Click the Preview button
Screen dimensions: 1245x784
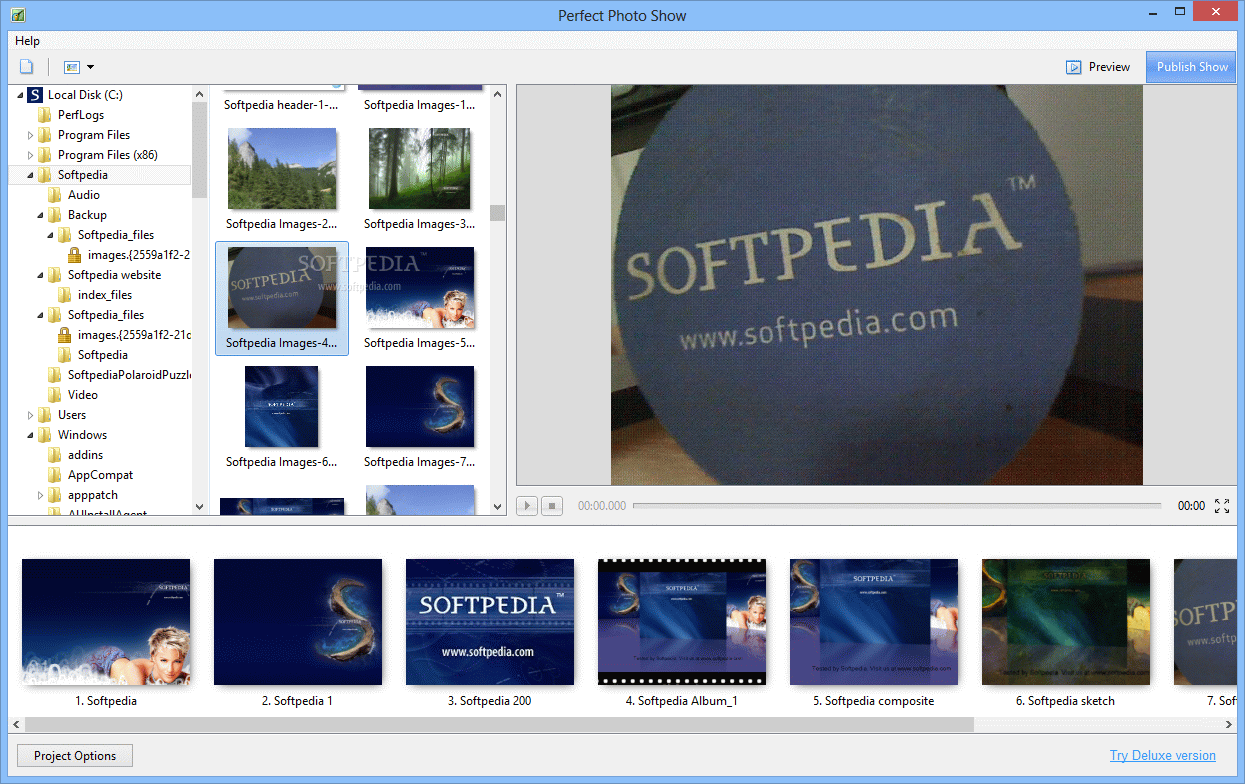[x=1098, y=67]
